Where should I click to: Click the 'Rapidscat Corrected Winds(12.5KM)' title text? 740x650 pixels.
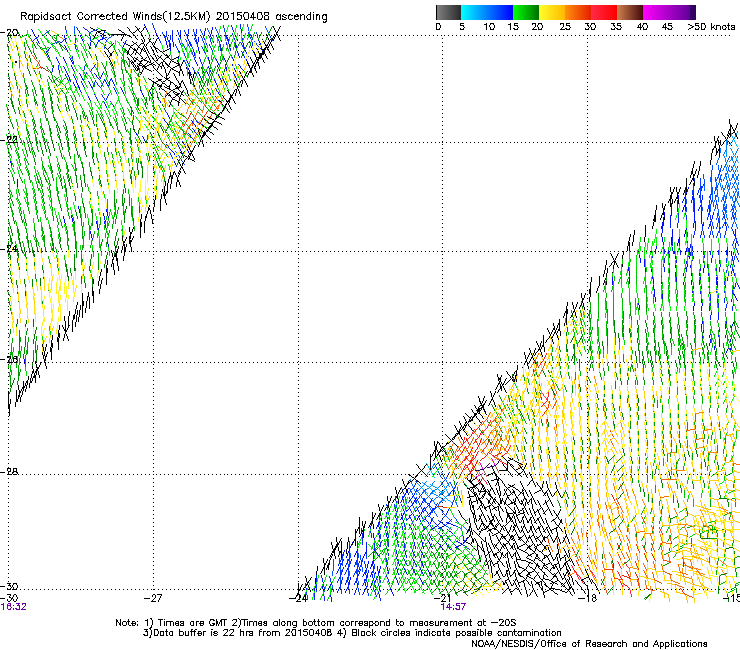(115, 17)
